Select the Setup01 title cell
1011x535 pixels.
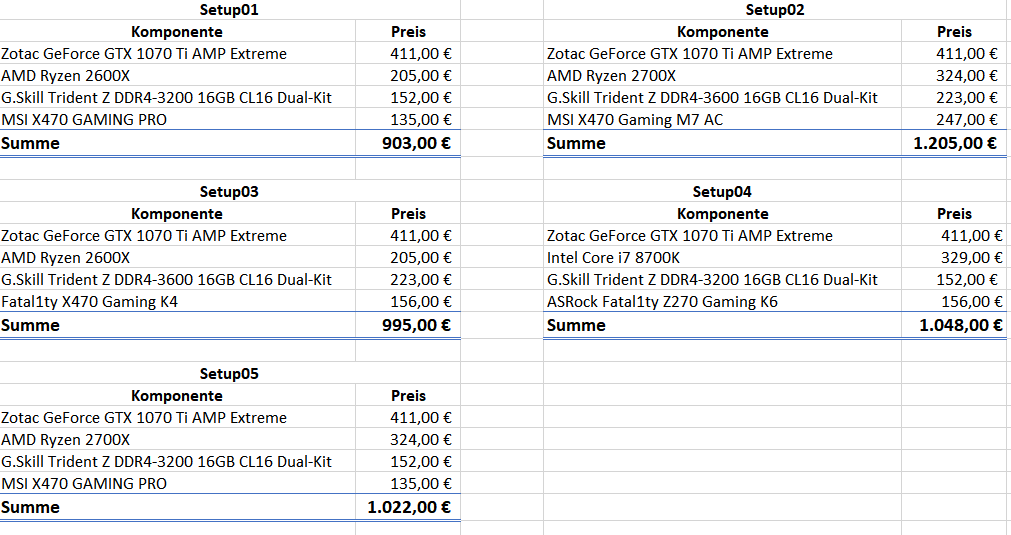[x=230, y=10]
